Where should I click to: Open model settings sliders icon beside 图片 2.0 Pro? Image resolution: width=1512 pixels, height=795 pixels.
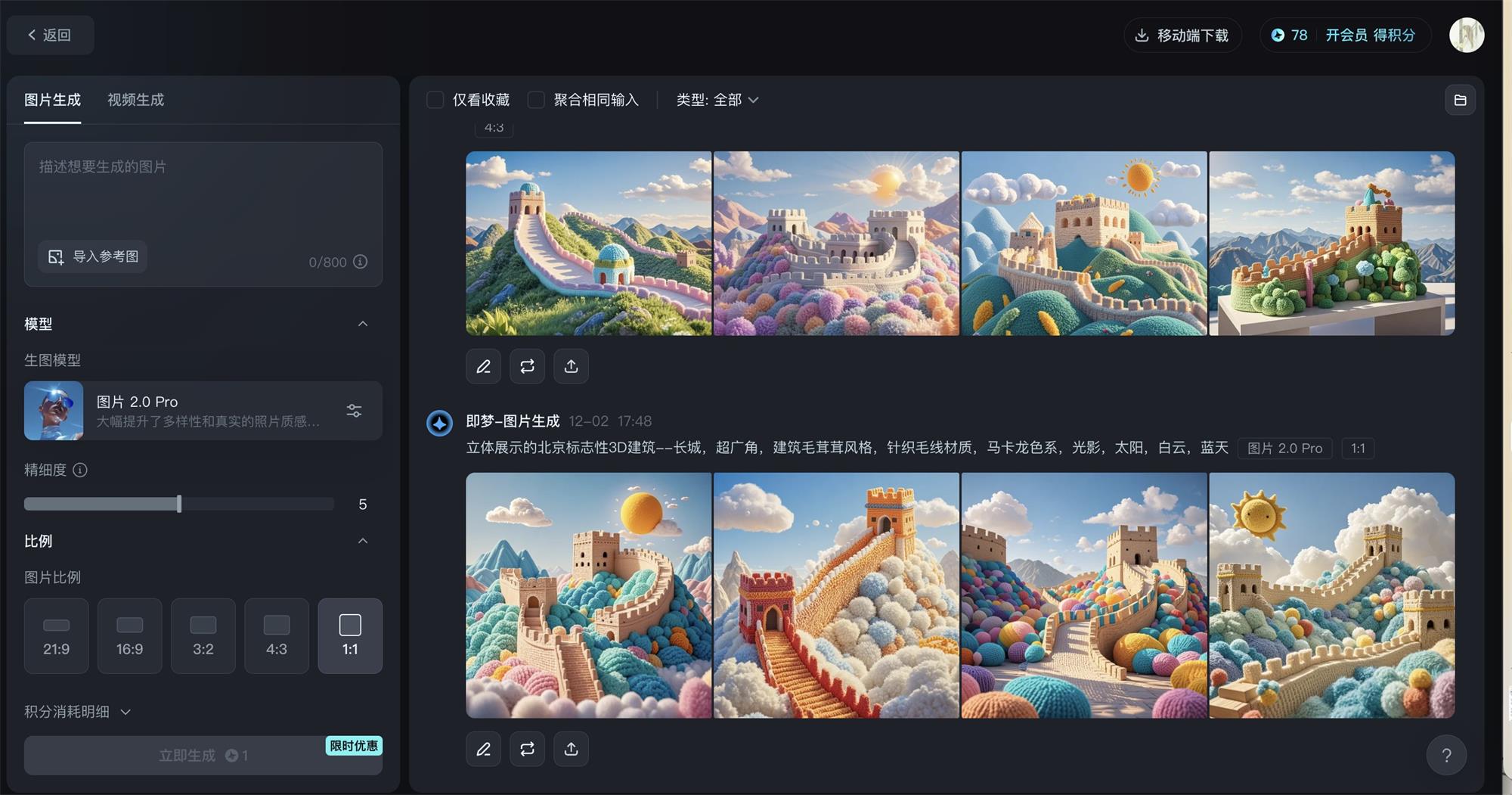[x=354, y=411]
